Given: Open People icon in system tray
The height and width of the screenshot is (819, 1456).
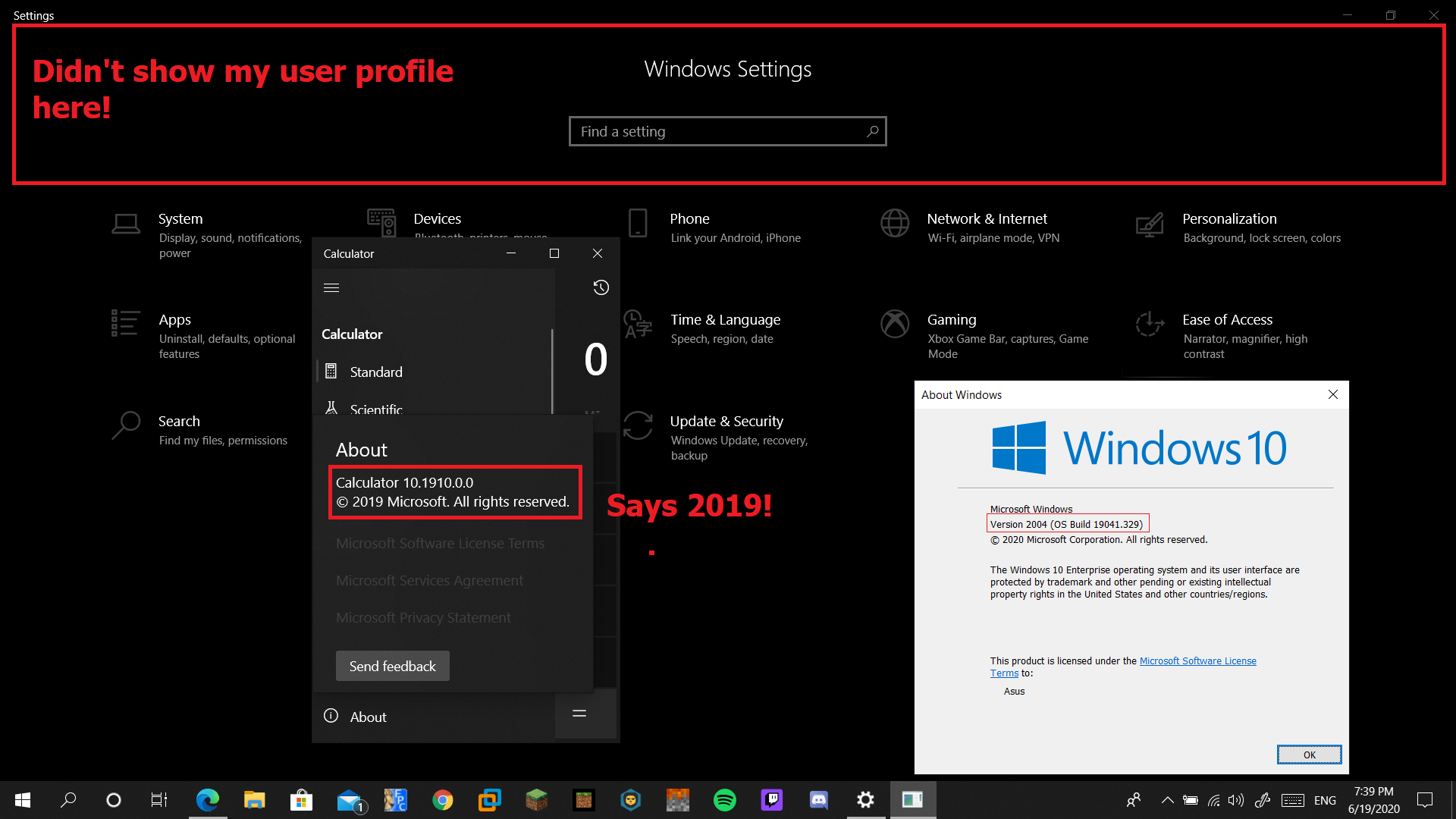Looking at the screenshot, I should 1134,800.
